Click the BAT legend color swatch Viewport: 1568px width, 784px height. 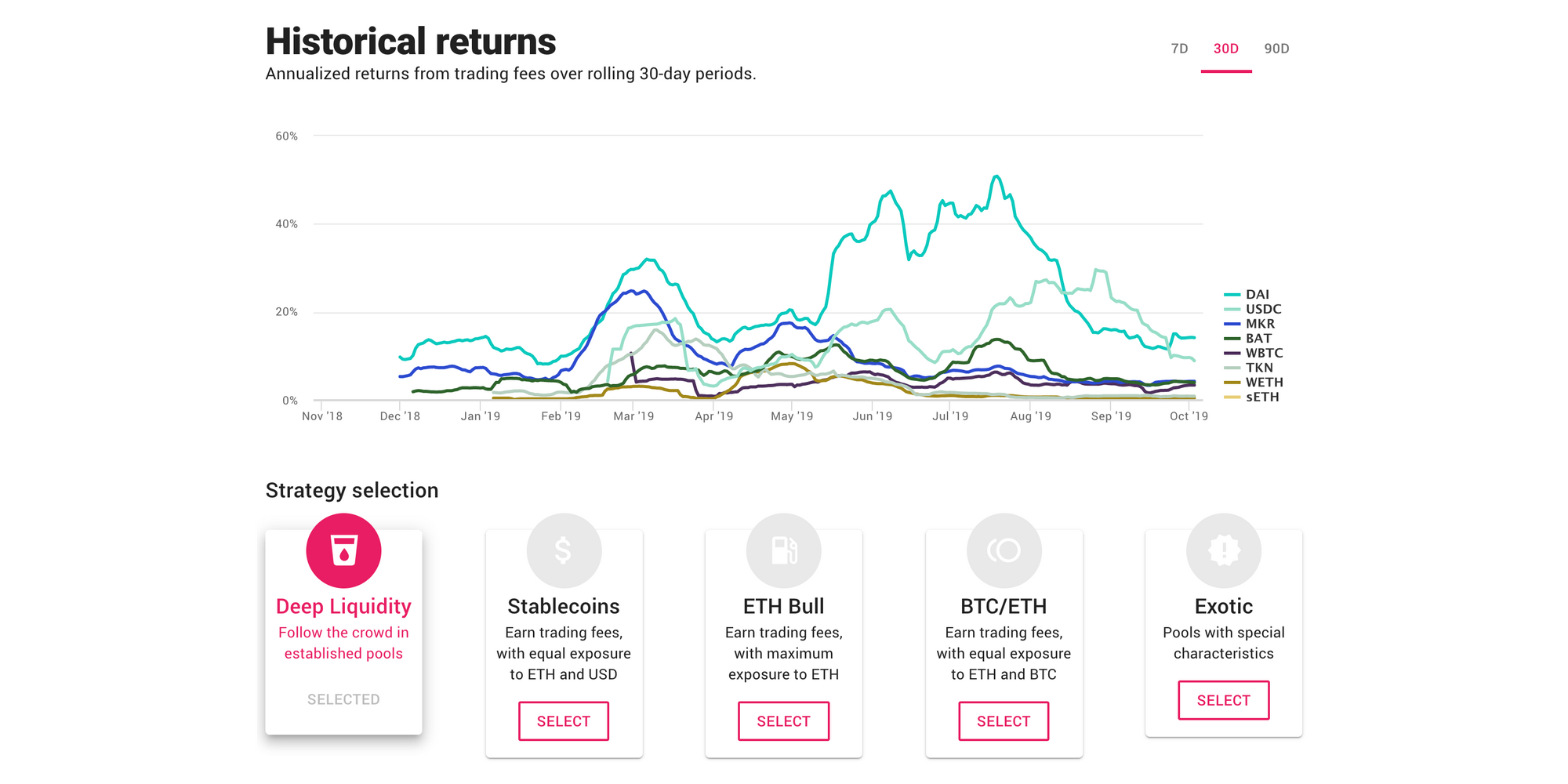[x=1232, y=339]
